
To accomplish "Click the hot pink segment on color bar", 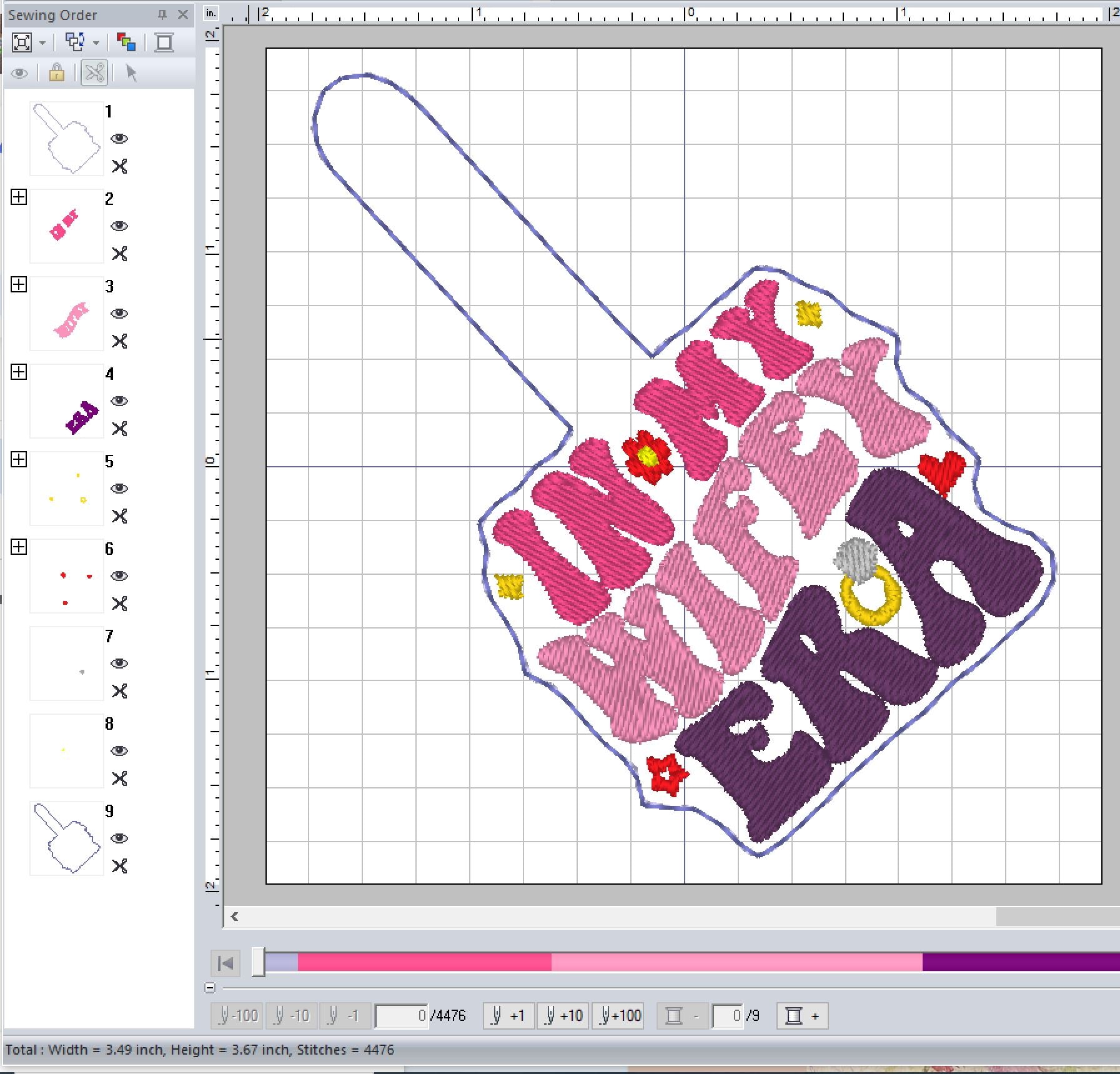I will (x=424, y=962).
